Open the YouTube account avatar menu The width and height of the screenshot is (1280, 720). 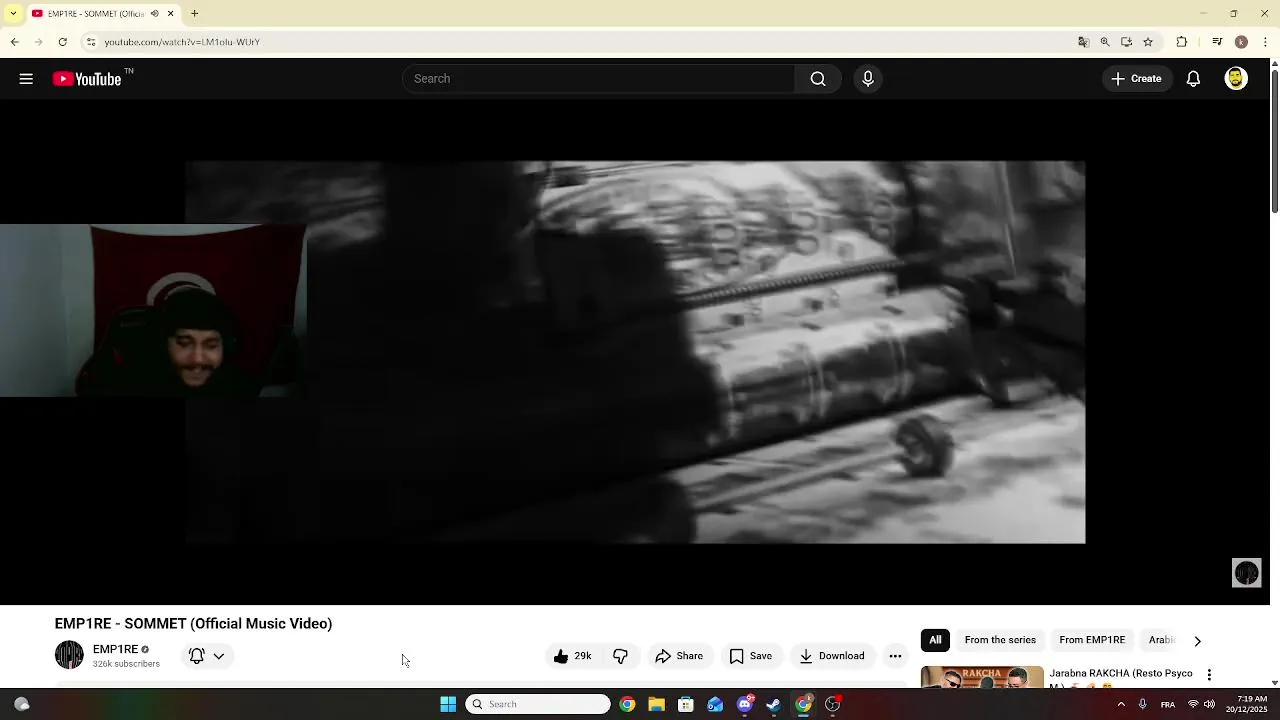[x=1236, y=79]
